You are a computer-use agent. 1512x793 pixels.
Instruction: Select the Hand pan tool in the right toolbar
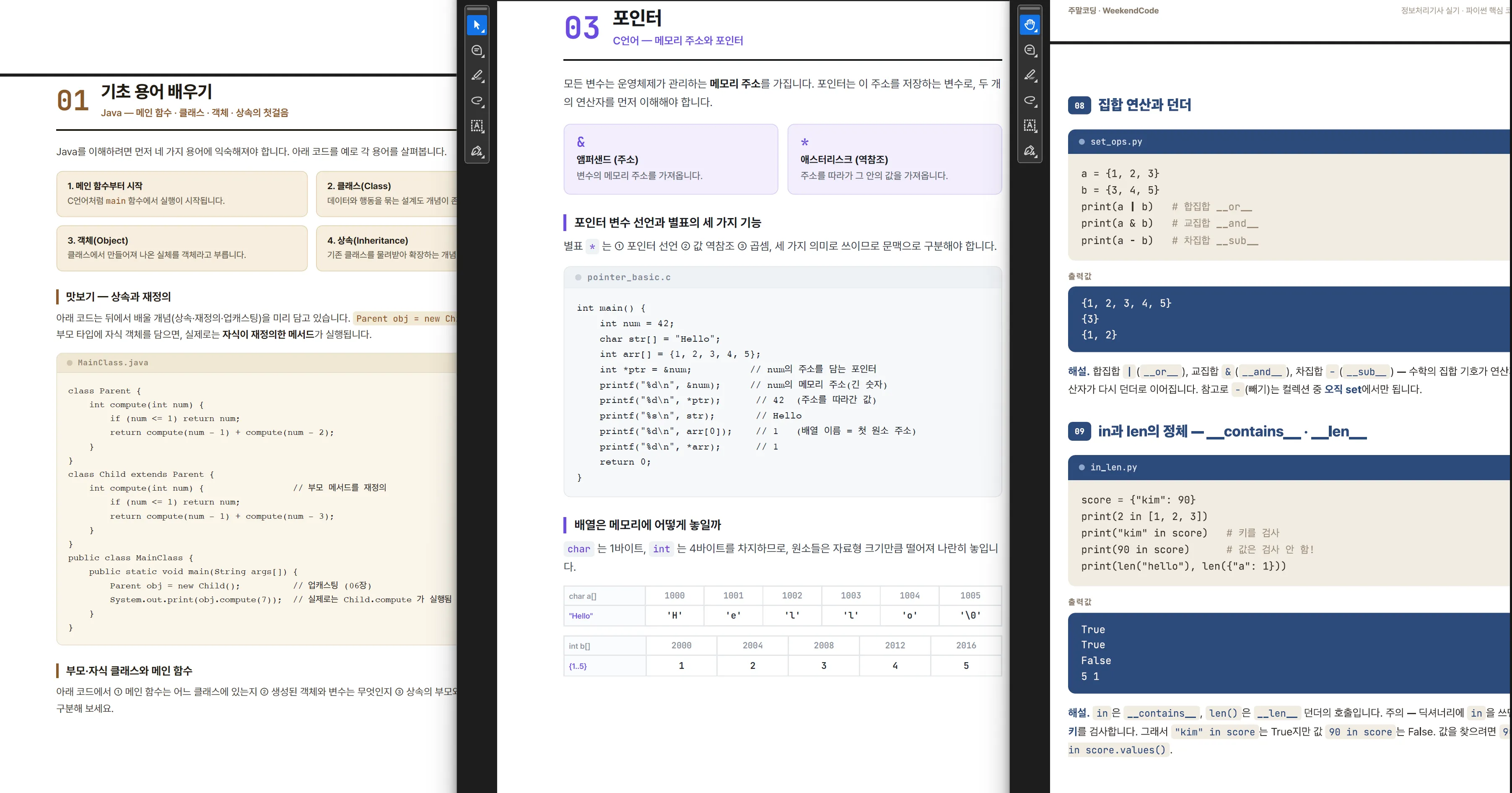[x=1030, y=25]
